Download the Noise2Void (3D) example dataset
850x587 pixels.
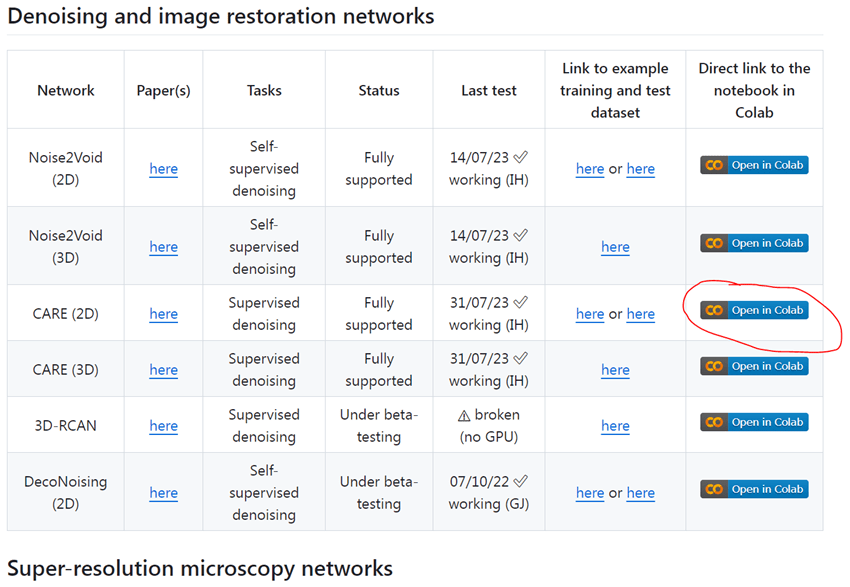click(x=615, y=247)
